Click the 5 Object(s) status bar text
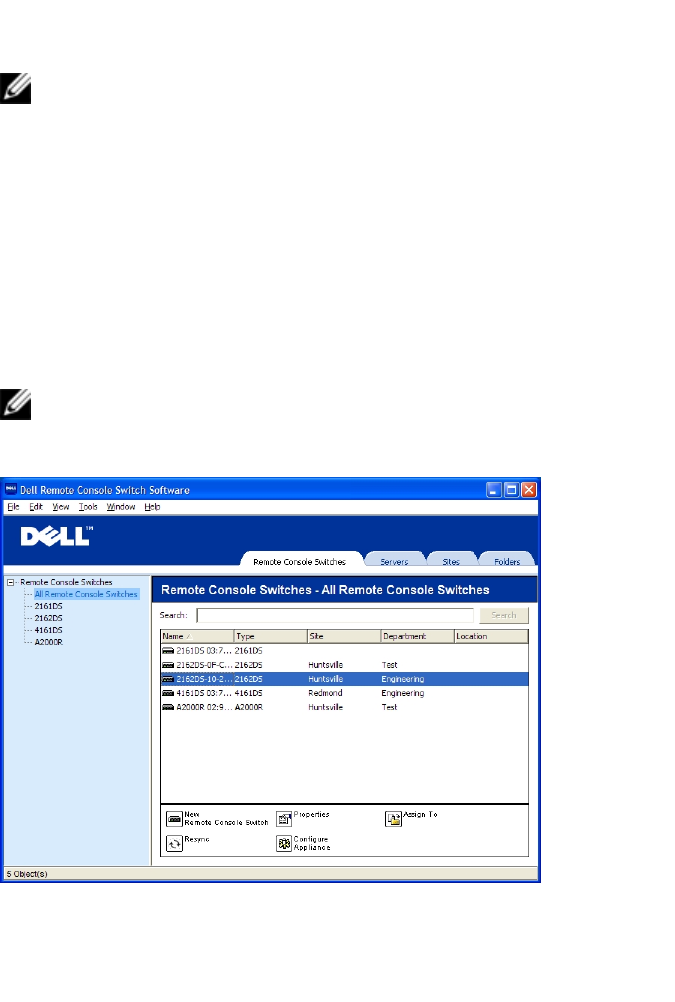675x1002 pixels. [x=27, y=874]
